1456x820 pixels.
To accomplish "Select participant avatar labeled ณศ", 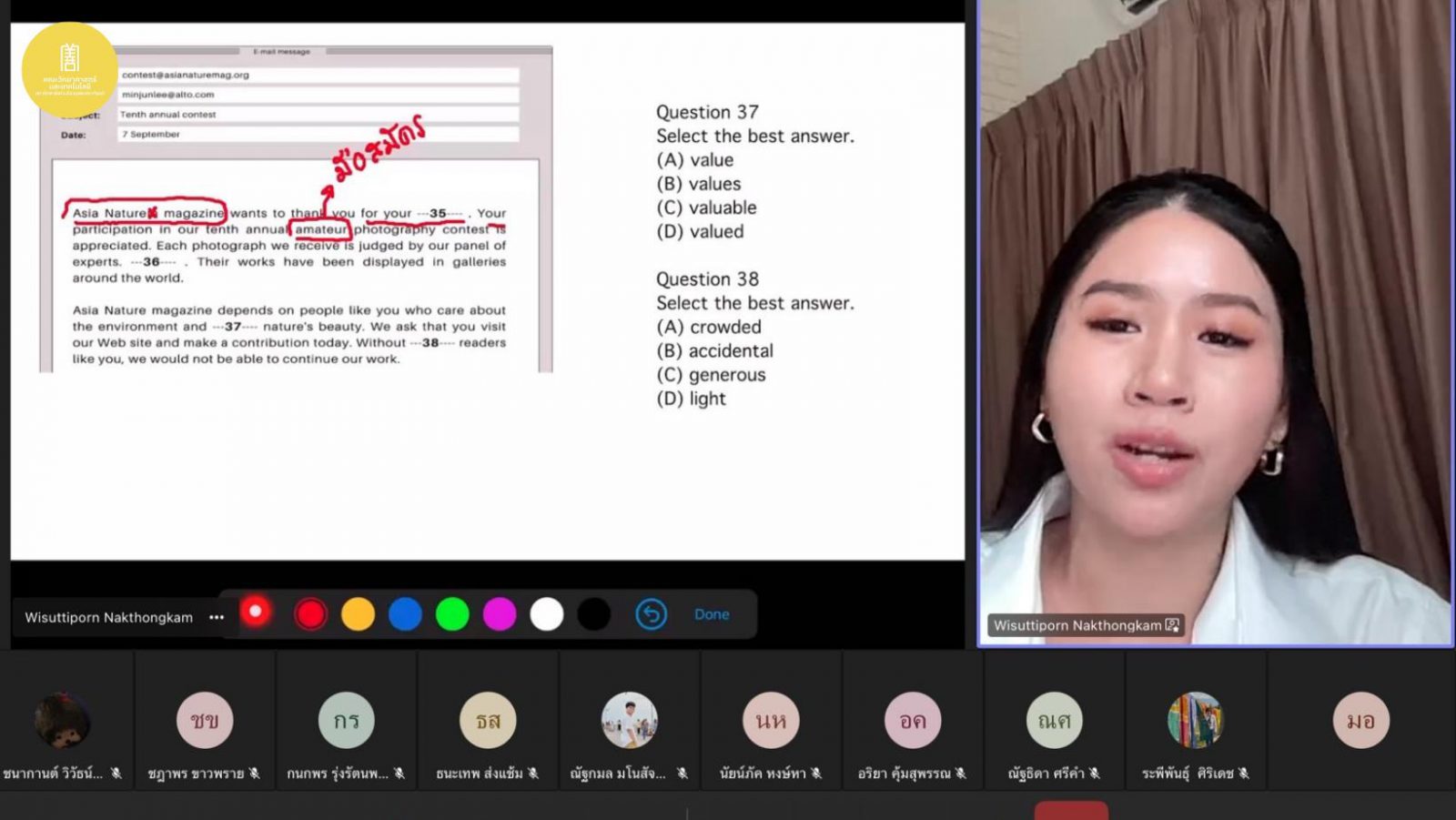I will pos(1055,720).
